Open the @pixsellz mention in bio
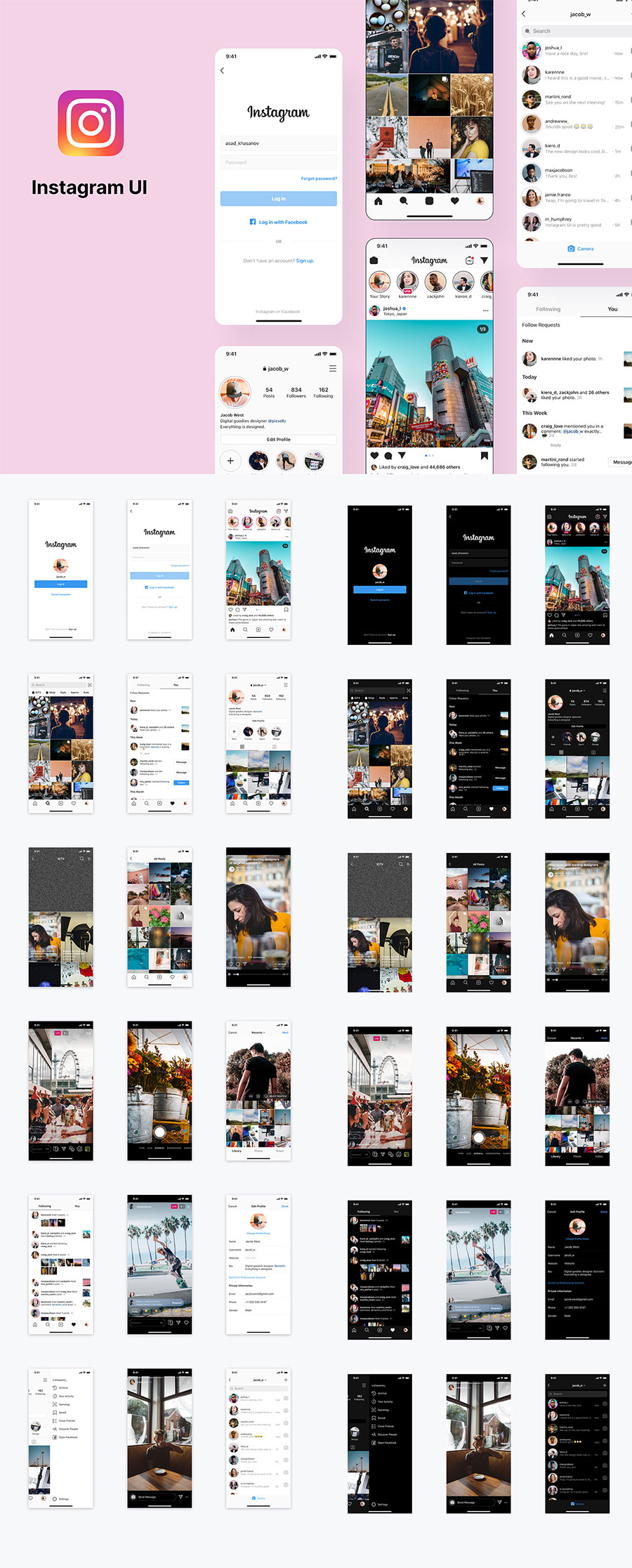Image resolution: width=632 pixels, height=1568 pixels. (x=277, y=421)
